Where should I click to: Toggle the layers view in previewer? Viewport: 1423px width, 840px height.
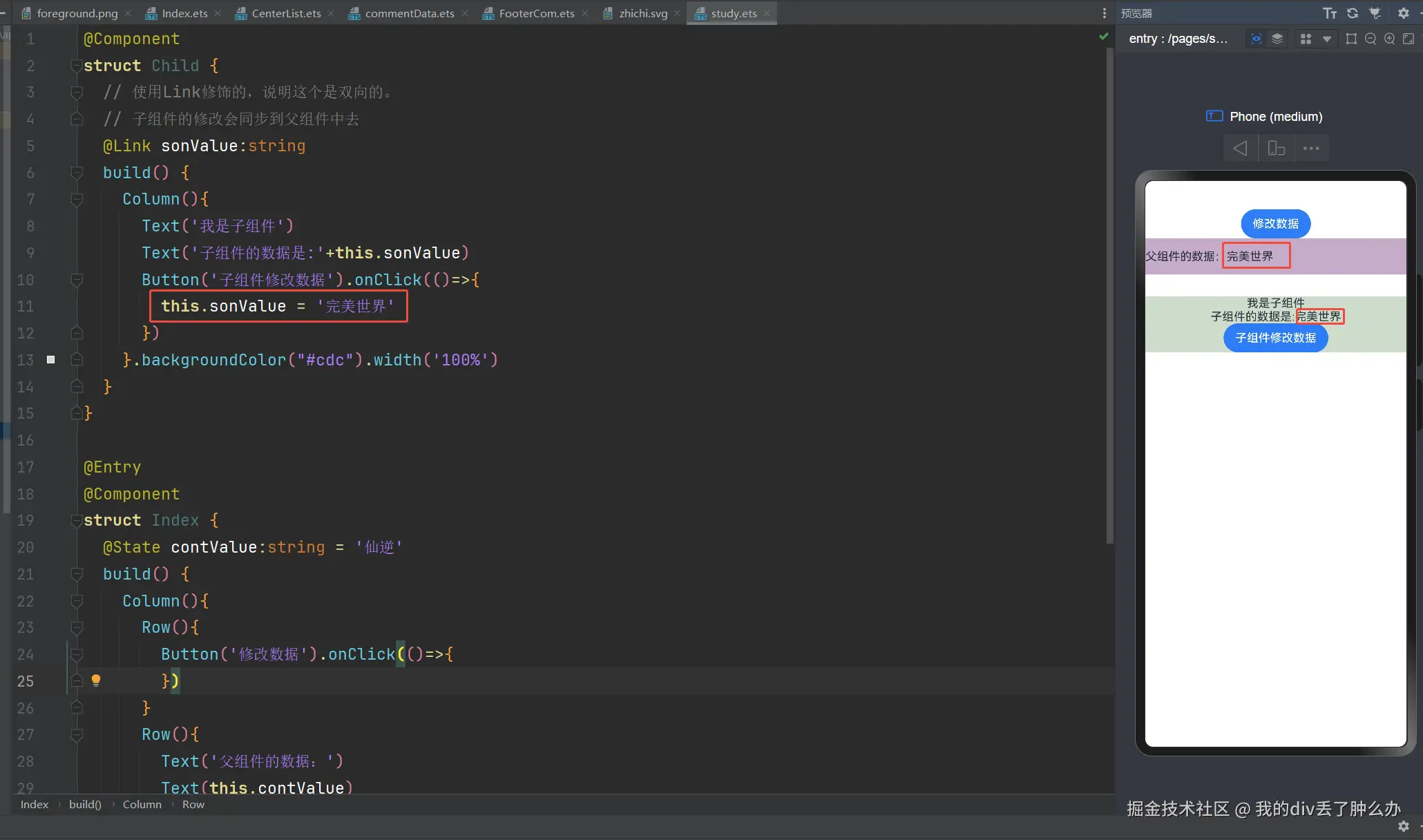coord(1277,39)
